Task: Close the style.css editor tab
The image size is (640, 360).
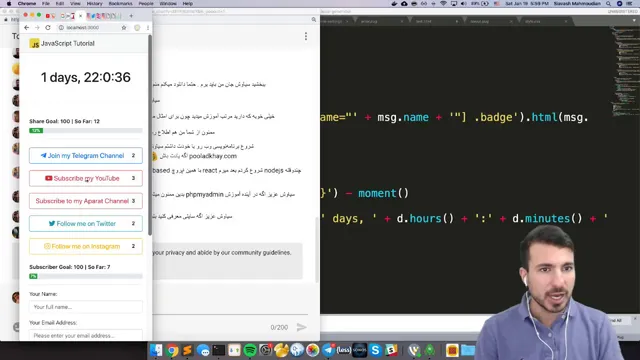Action: [x=566, y=21]
